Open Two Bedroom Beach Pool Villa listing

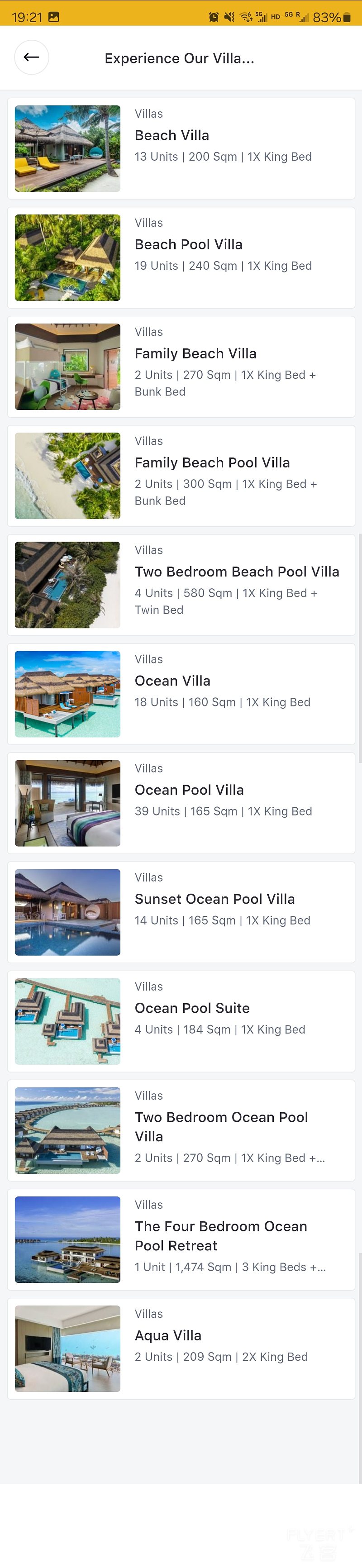point(237,572)
